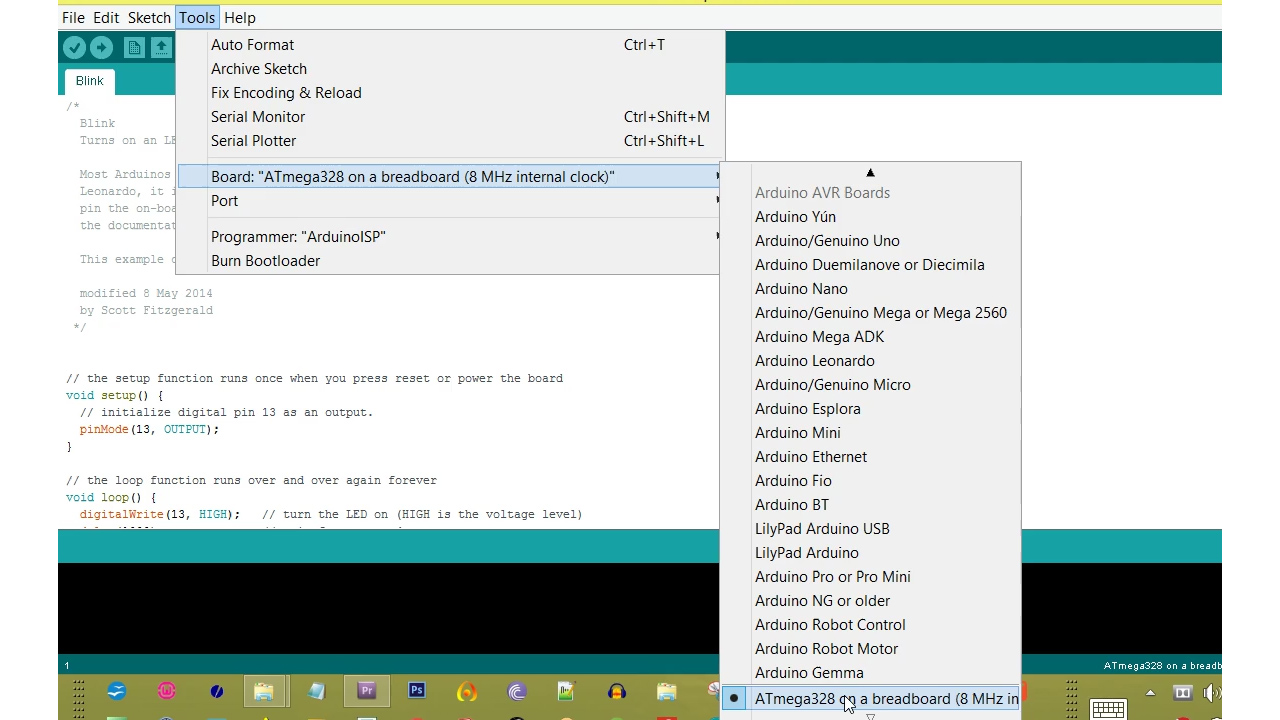Click the 'void loop() {' code line
1280x720 pixels.
pyautogui.click(x=111, y=497)
